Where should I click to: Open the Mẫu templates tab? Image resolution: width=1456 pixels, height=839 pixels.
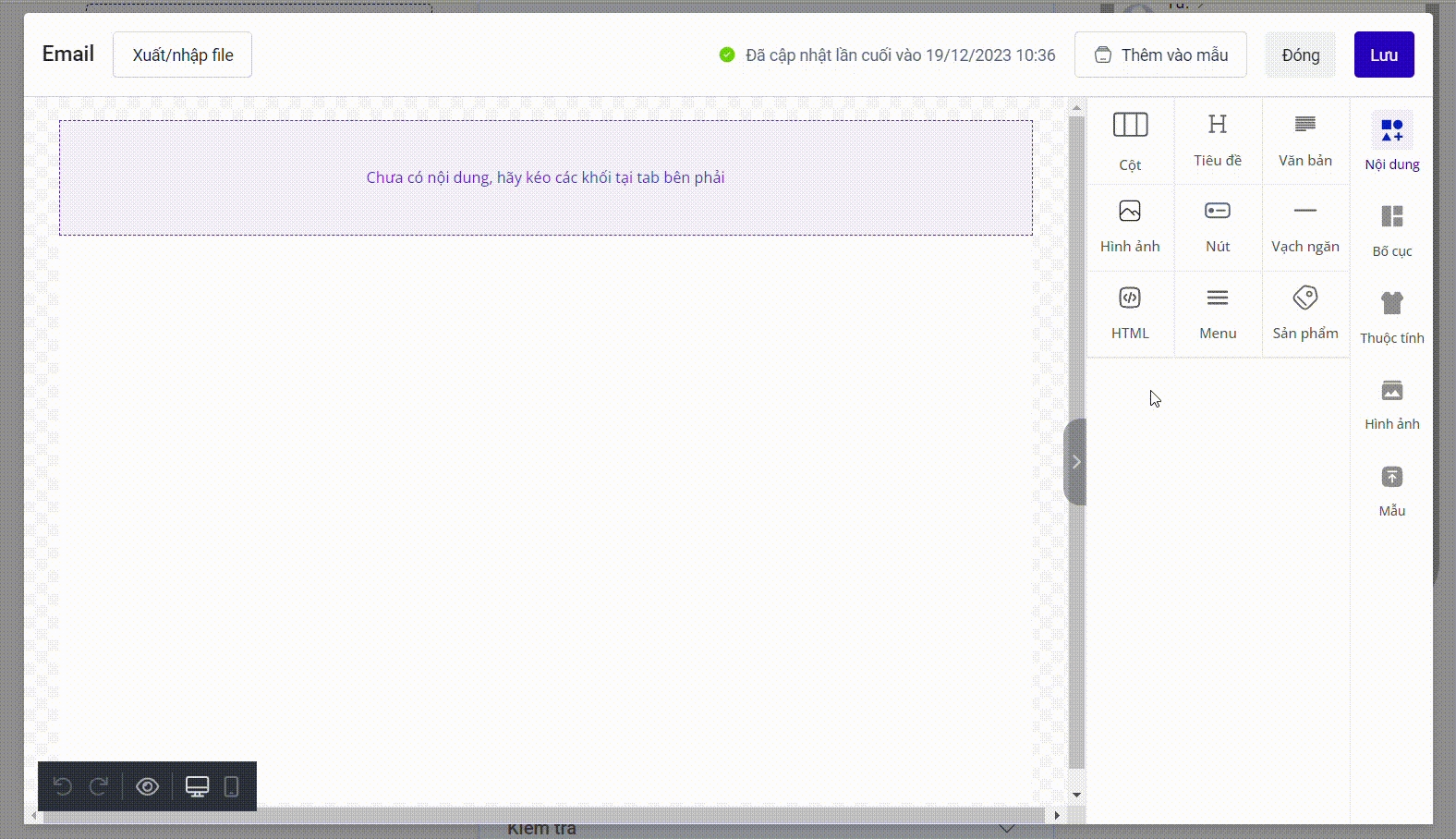click(x=1391, y=491)
